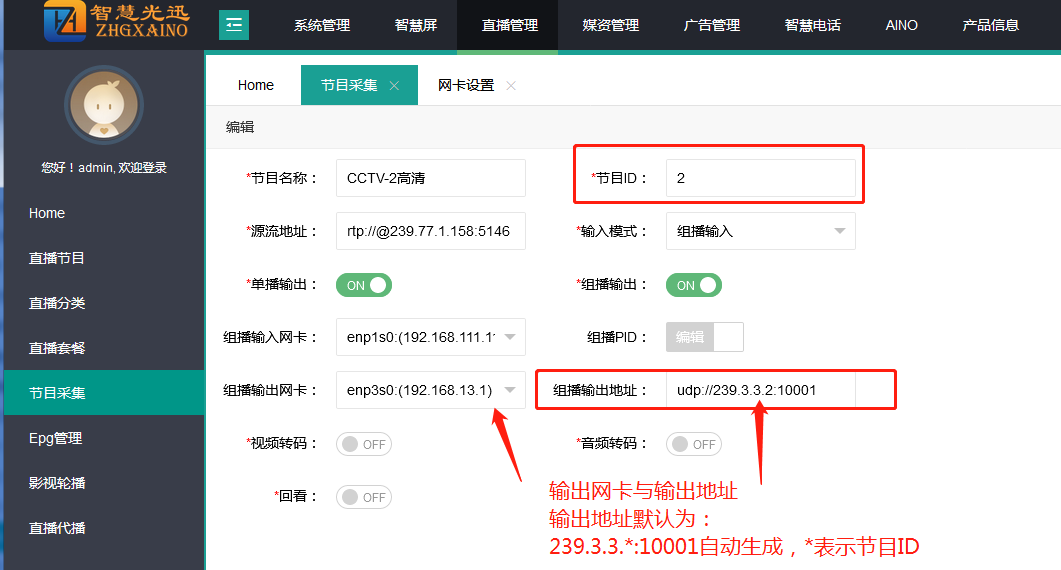The width and height of the screenshot is (1061, 570).
Task: Expand the 组播输出网卡 dropdown
Action: [430, 390]
